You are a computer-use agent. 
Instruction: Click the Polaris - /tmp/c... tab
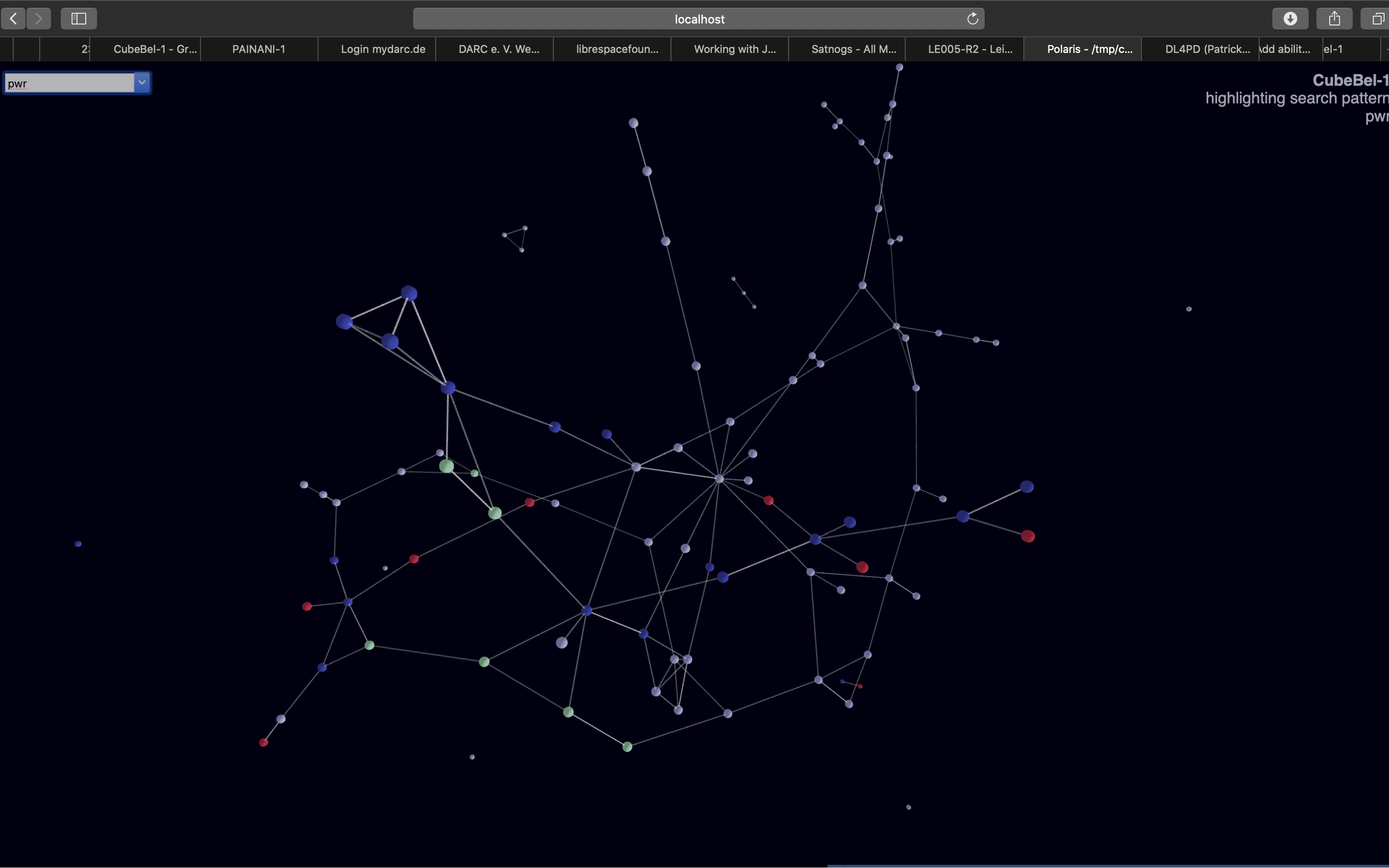[x=1090, y=50]
